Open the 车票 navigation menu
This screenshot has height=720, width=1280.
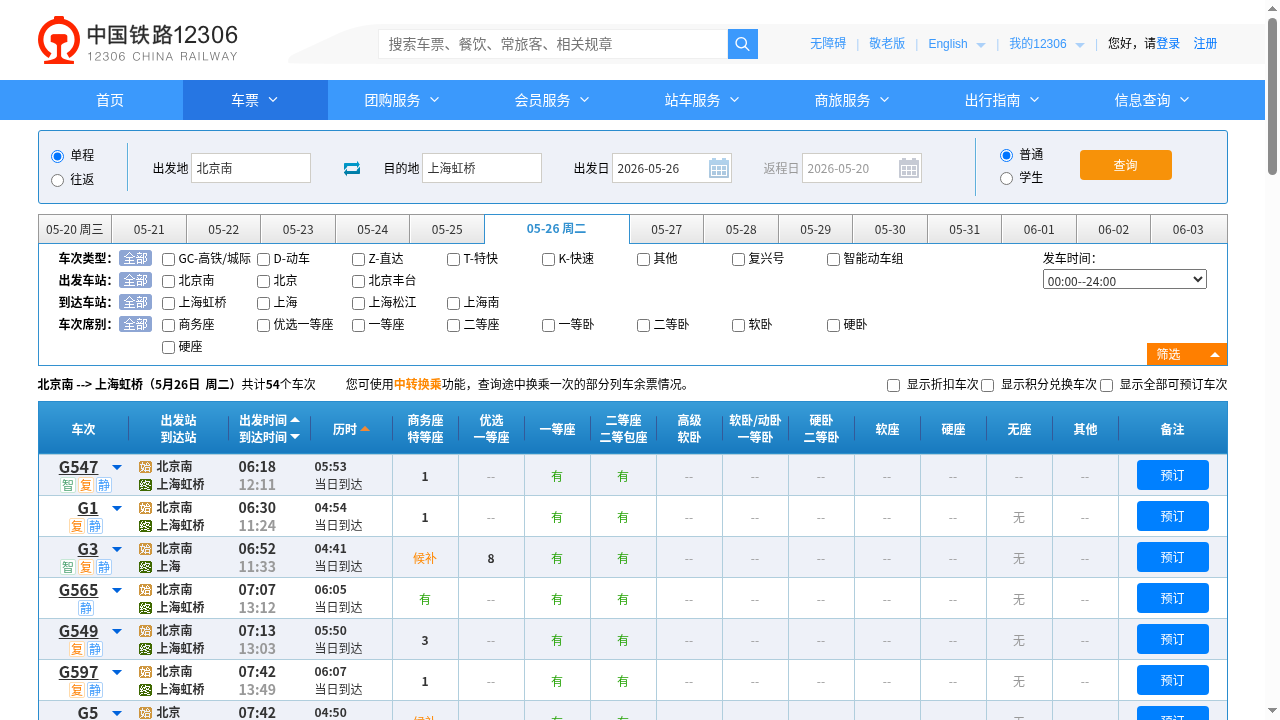coord(255,100)
